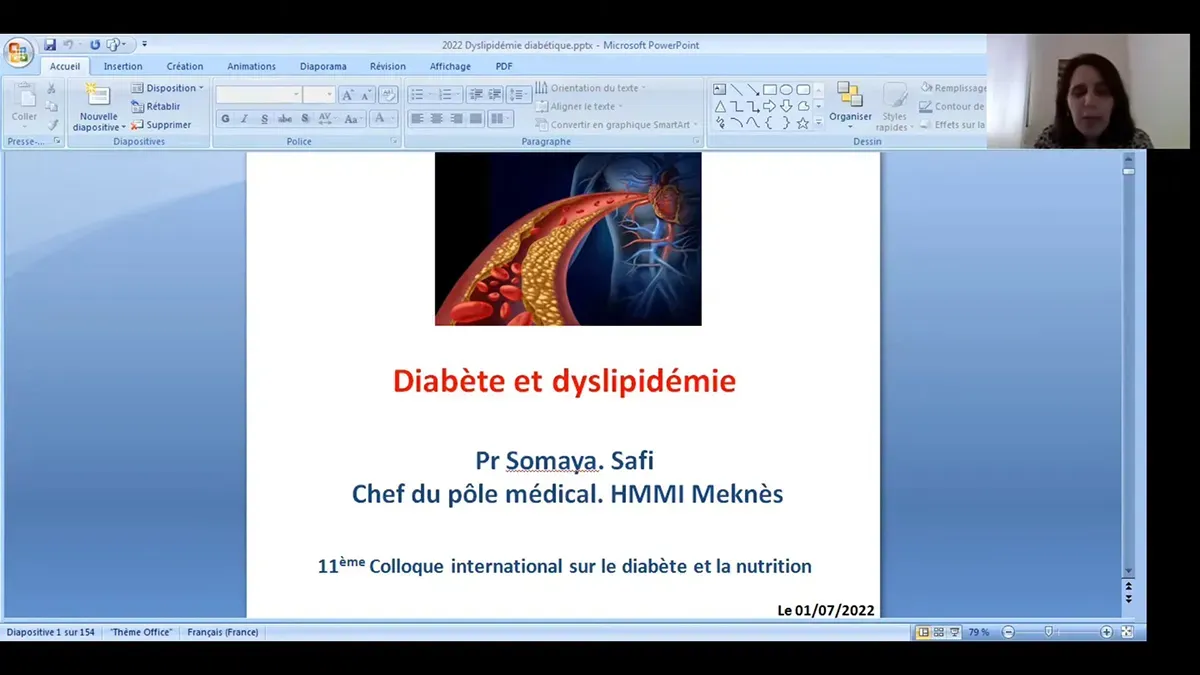Open the Disposition layout dropdown
Image resolution: width=1200 pixels, height=675 pixels.
click(167, 88)
